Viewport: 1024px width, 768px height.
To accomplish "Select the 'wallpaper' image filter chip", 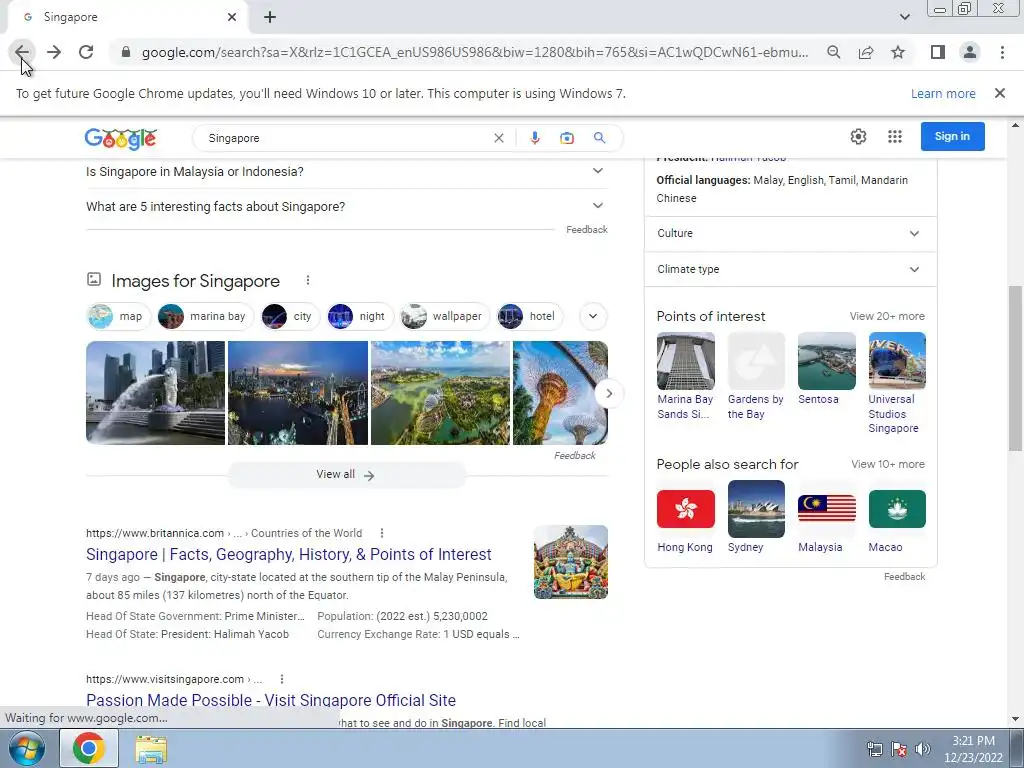I will click(x=445, y=316).
